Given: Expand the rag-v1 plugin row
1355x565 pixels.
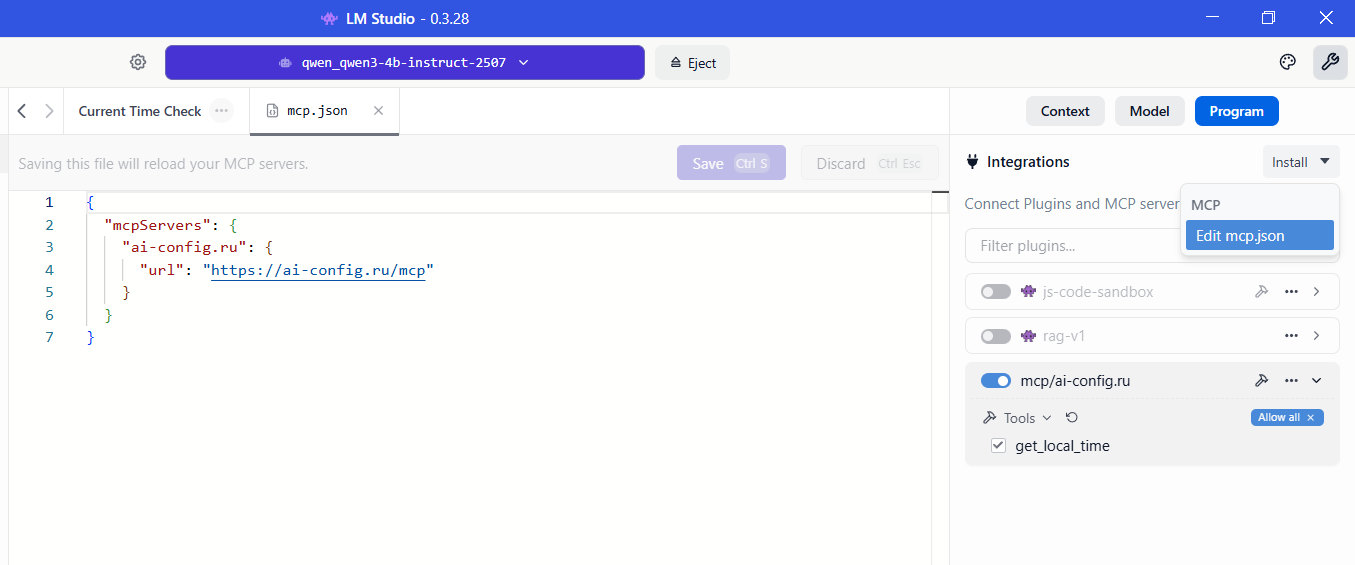Looking at the screenshot, I should 1317,336.
